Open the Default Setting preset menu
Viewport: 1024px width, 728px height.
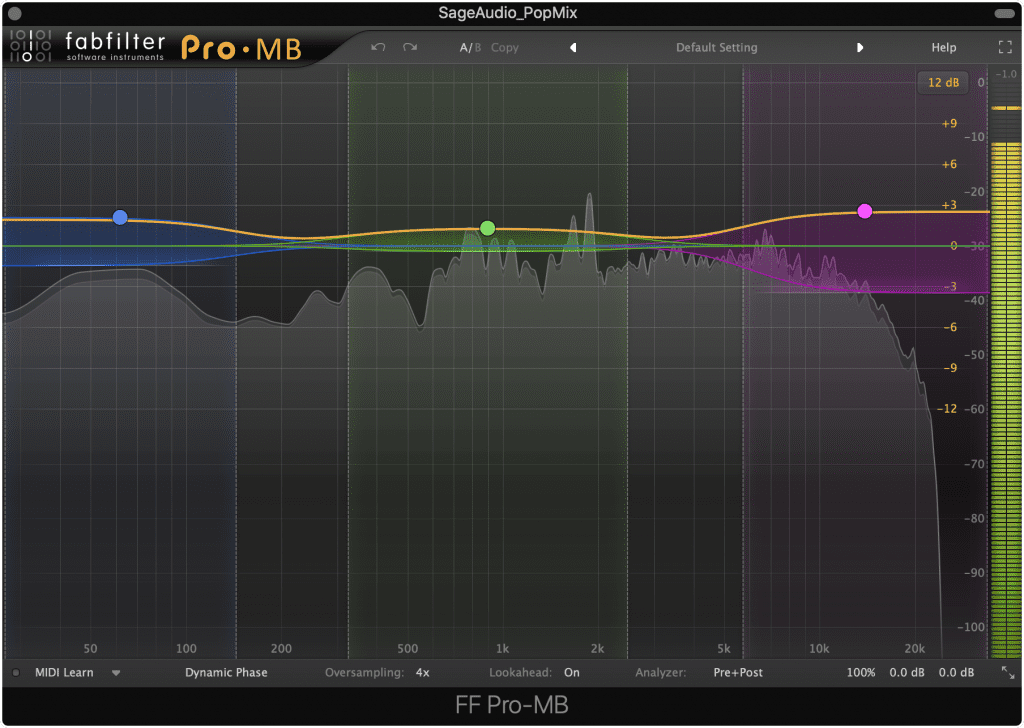(716, 48)
